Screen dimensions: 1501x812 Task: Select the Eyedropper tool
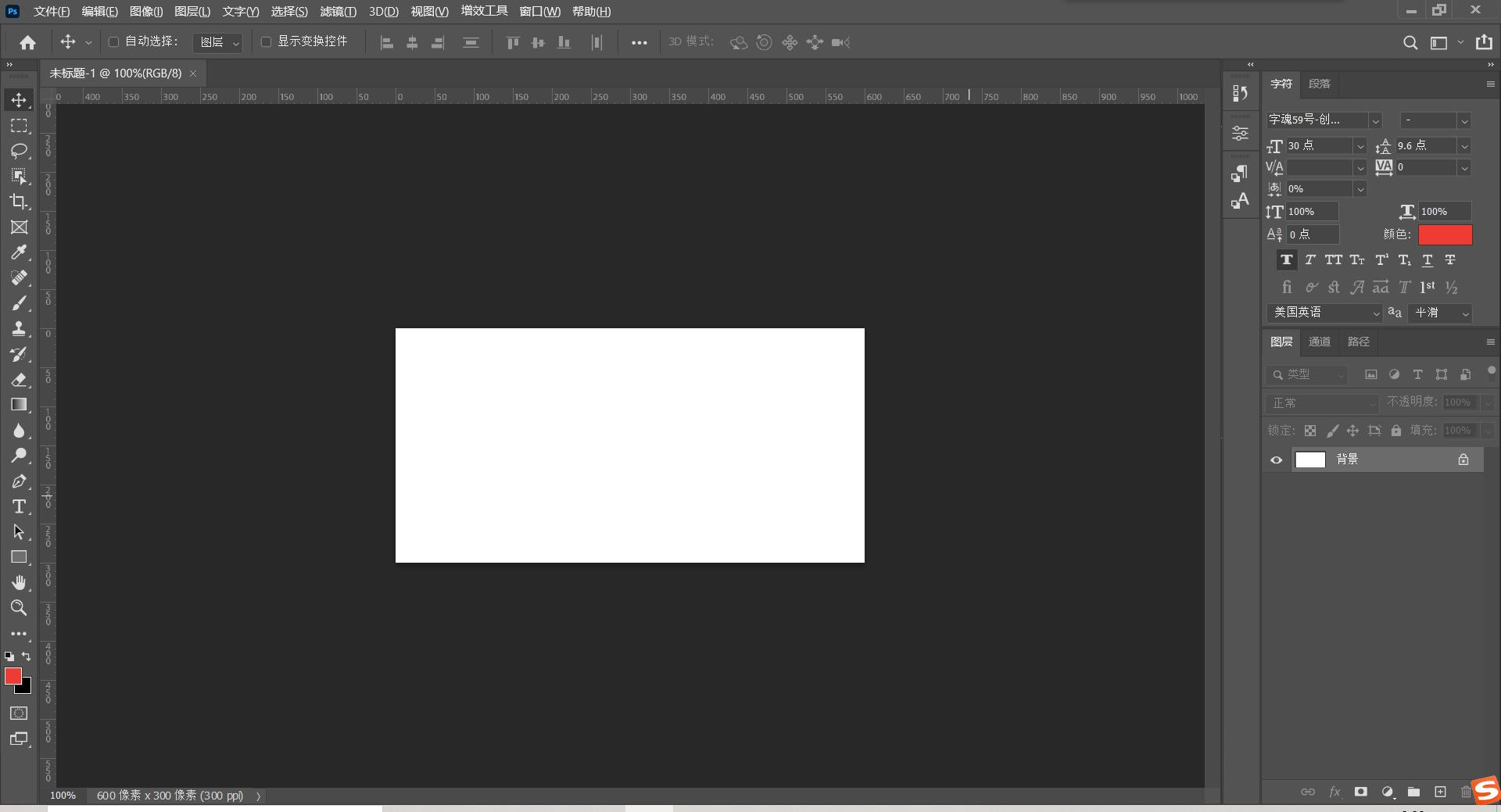tap(19, 252)
